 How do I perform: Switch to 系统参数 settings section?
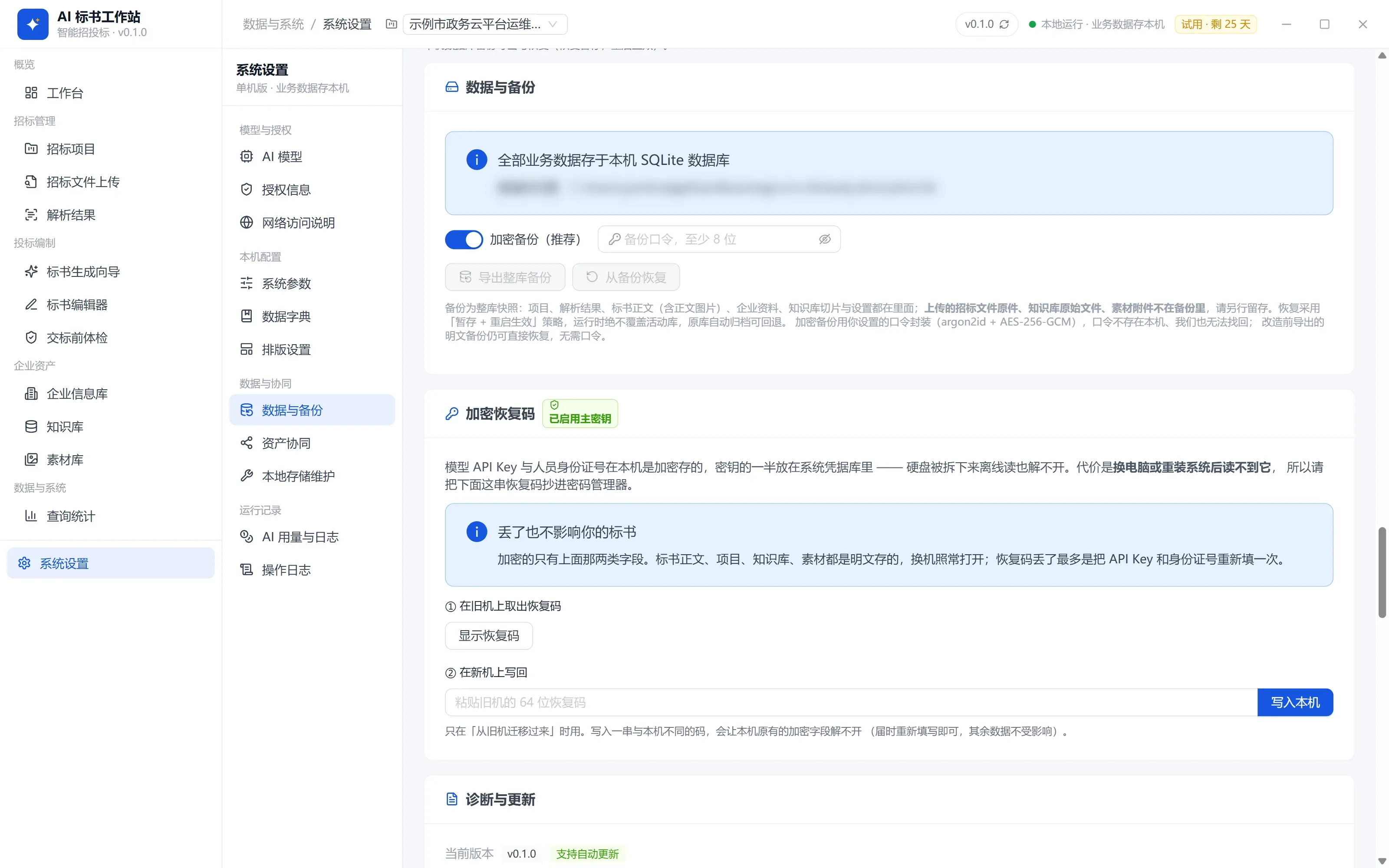click(312, 283)
